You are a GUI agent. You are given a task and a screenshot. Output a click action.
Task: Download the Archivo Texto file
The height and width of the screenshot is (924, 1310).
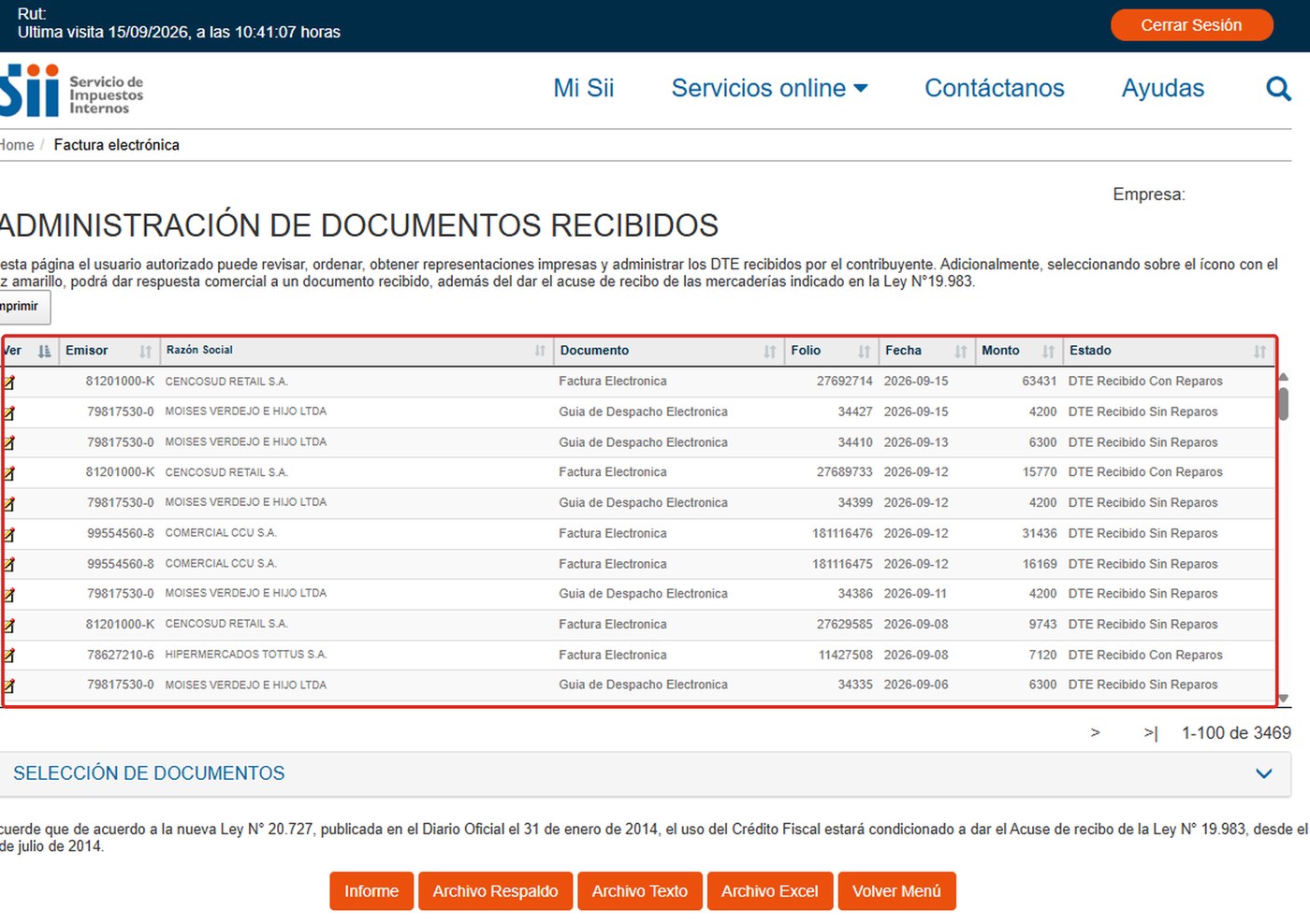point(640,891)
